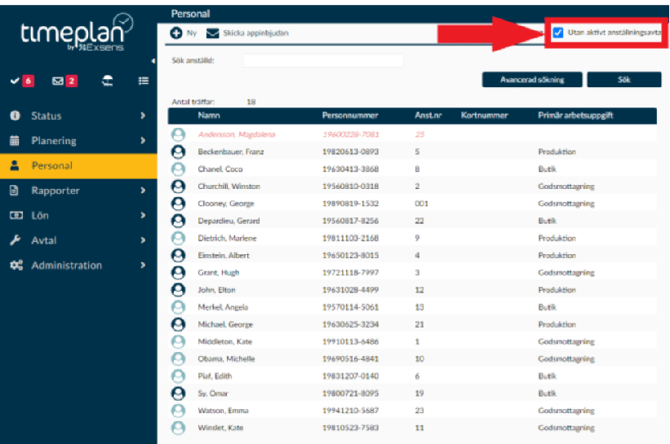Open the mail messages icon with badge 2

[57, 80]
